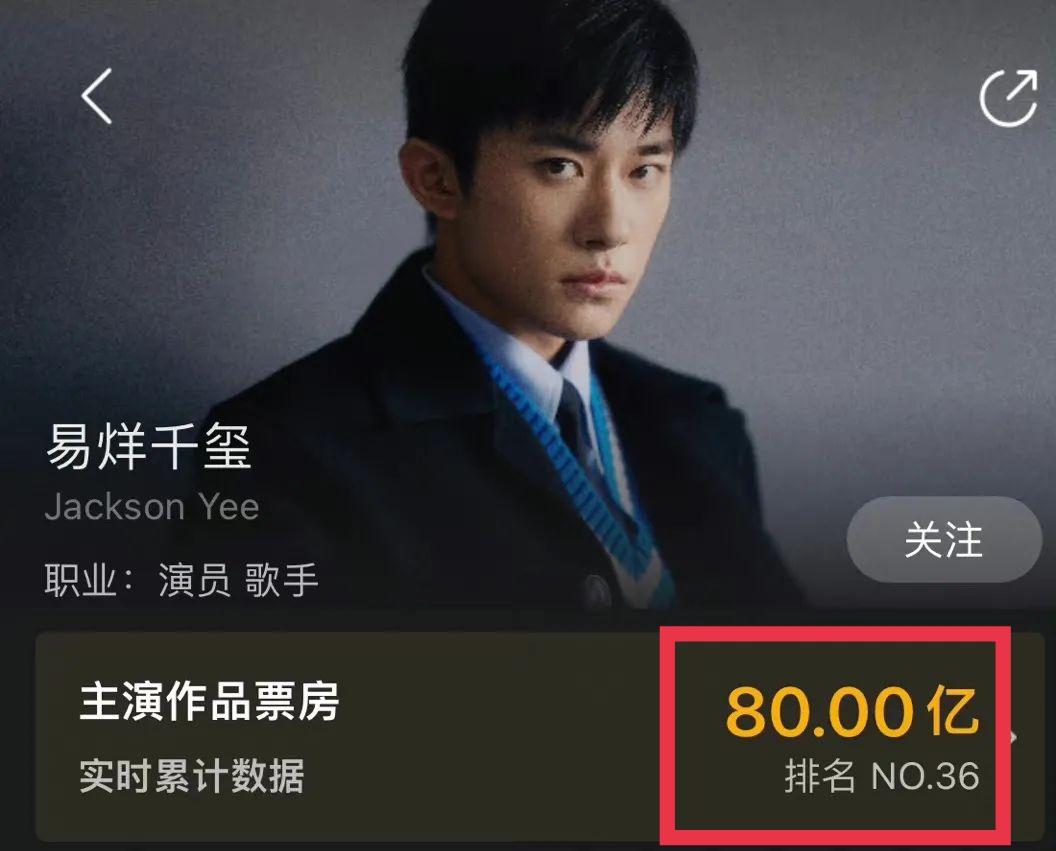Follow the actor with the 关注 button

tap(944, 539)
